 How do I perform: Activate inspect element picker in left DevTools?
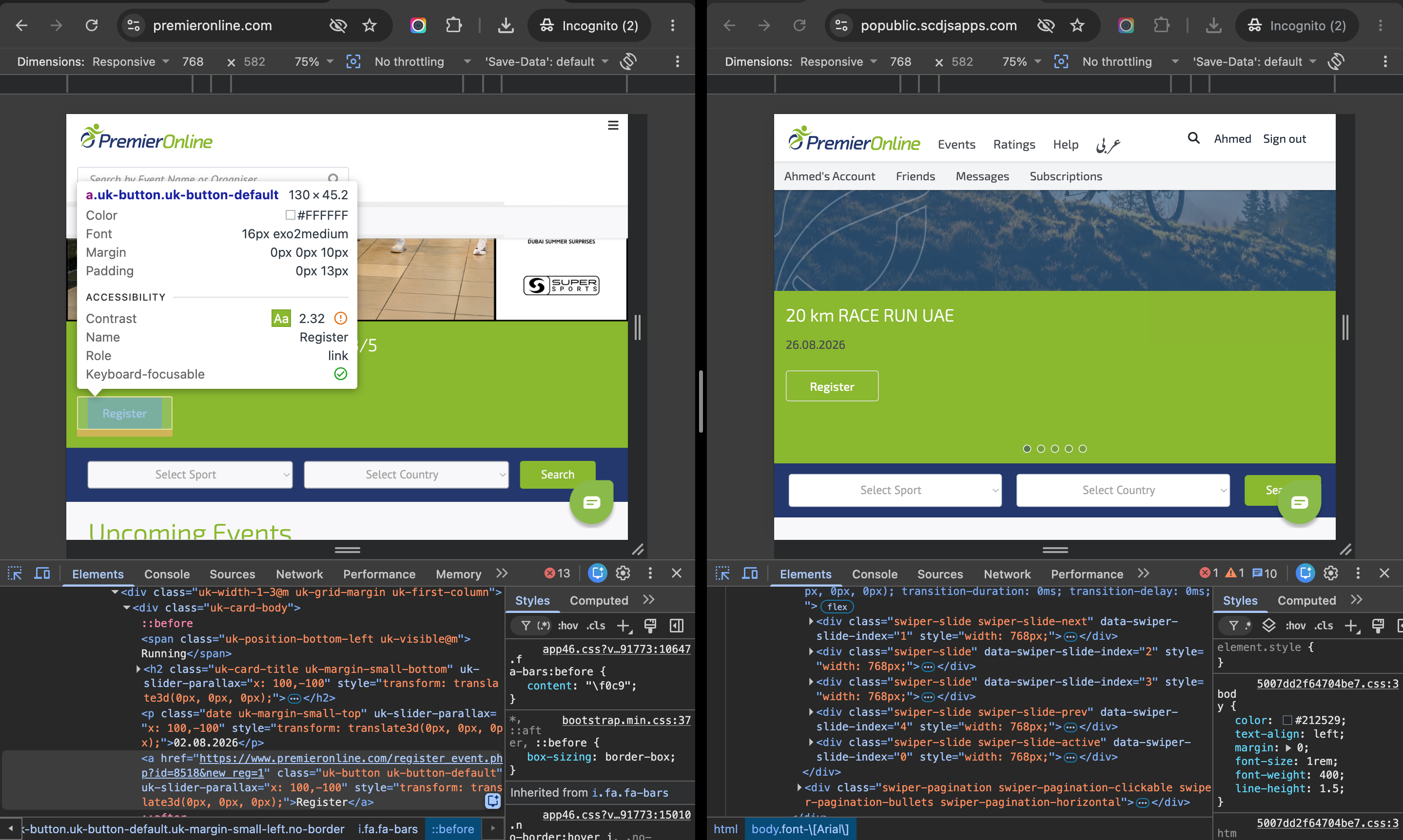click(x=15, y=573)
